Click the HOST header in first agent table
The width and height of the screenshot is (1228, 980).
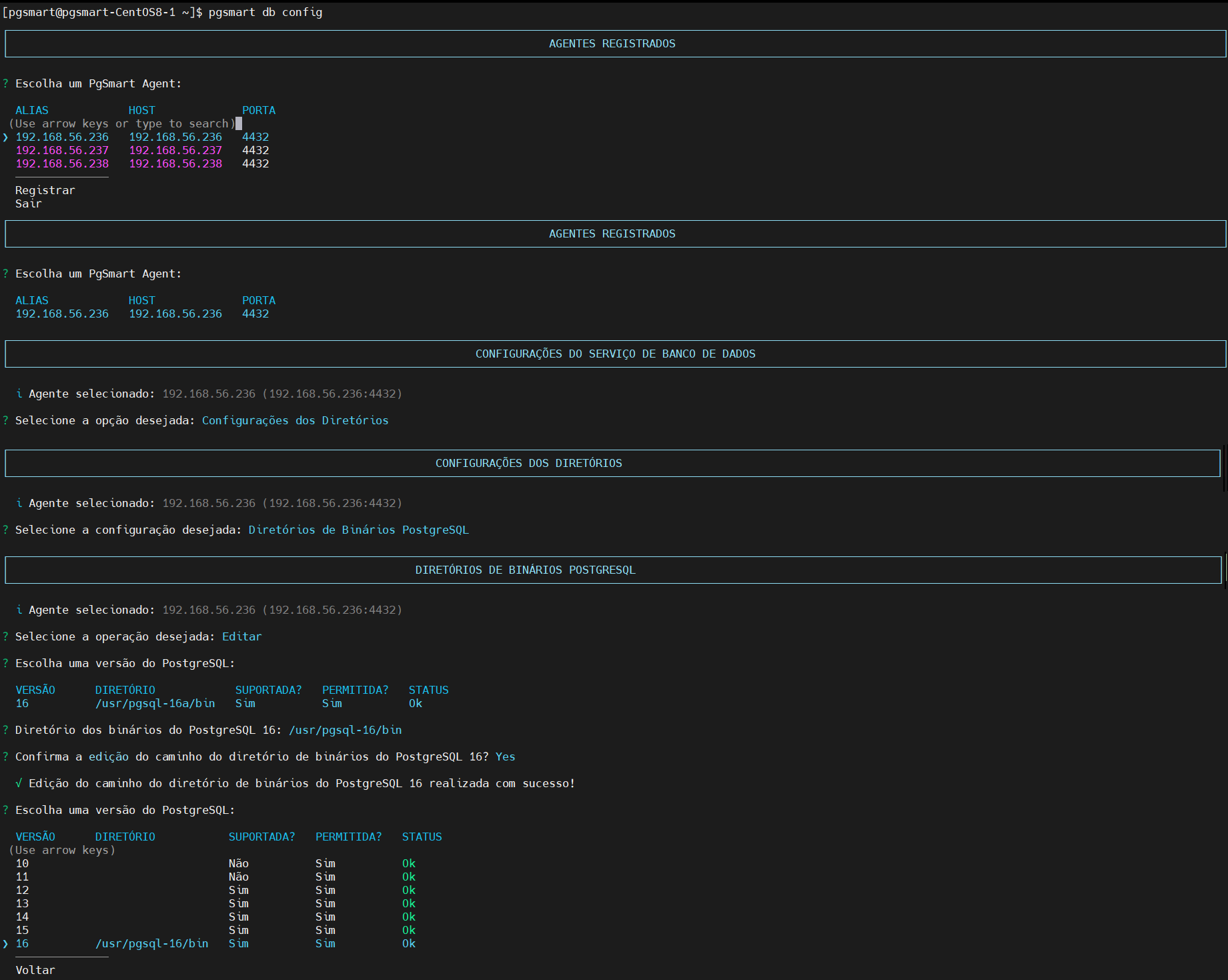point(142,110)
